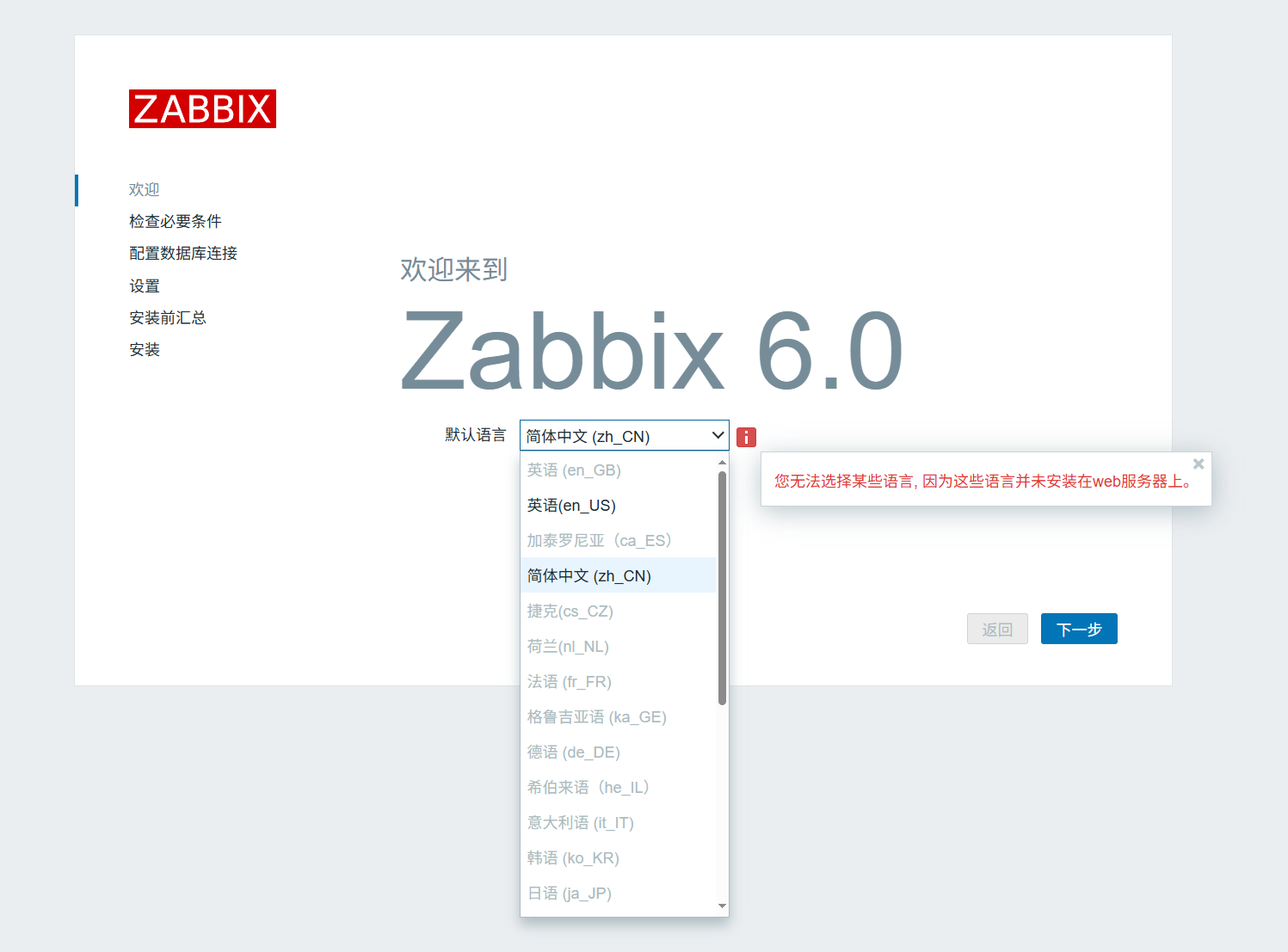Click the dropdown list scroll-up arrow
The height and width of the screenshot is (952, 1288).
tap(722, 463)
